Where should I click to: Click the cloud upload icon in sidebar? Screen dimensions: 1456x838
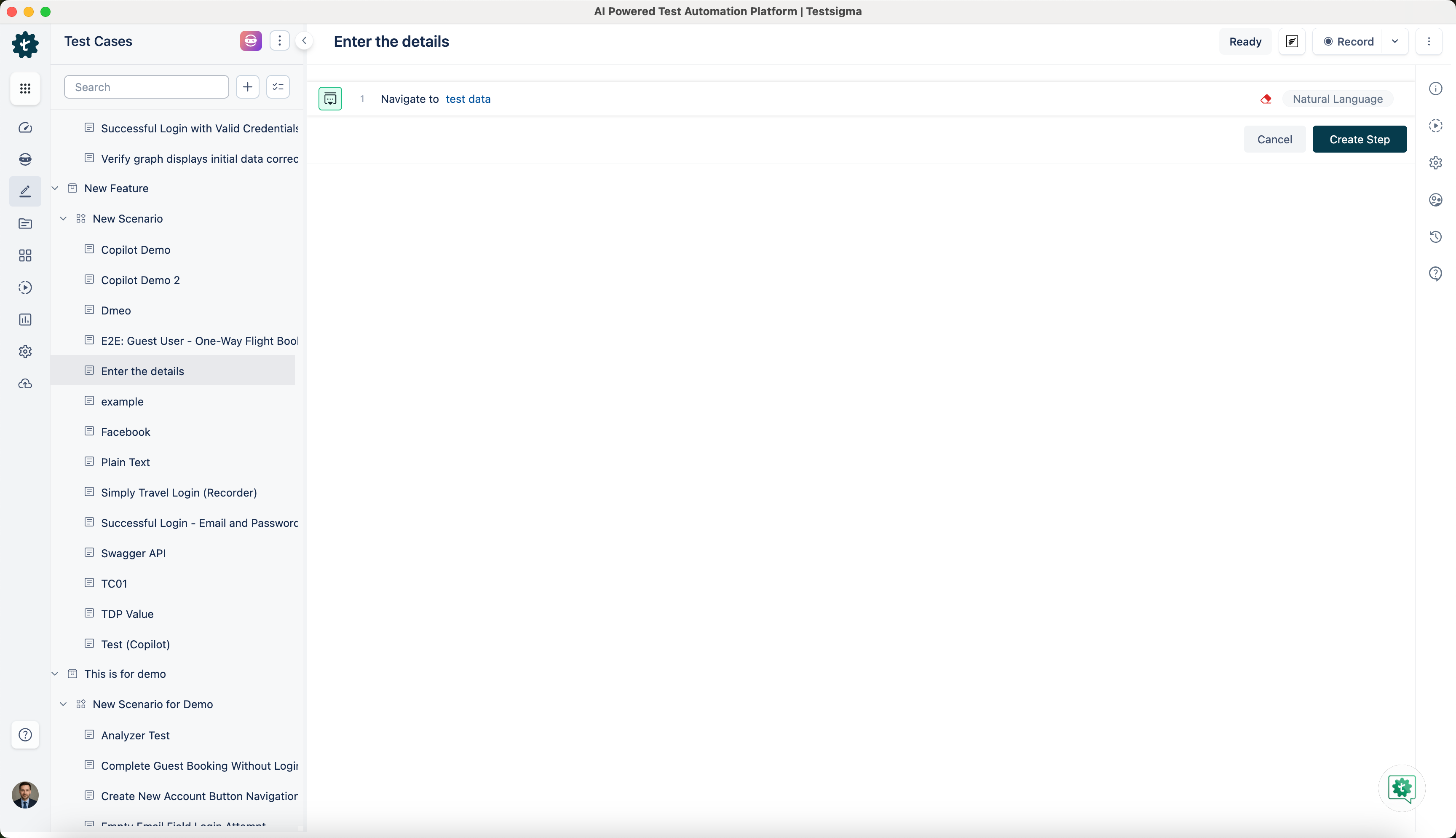click(x=25, y=383)
